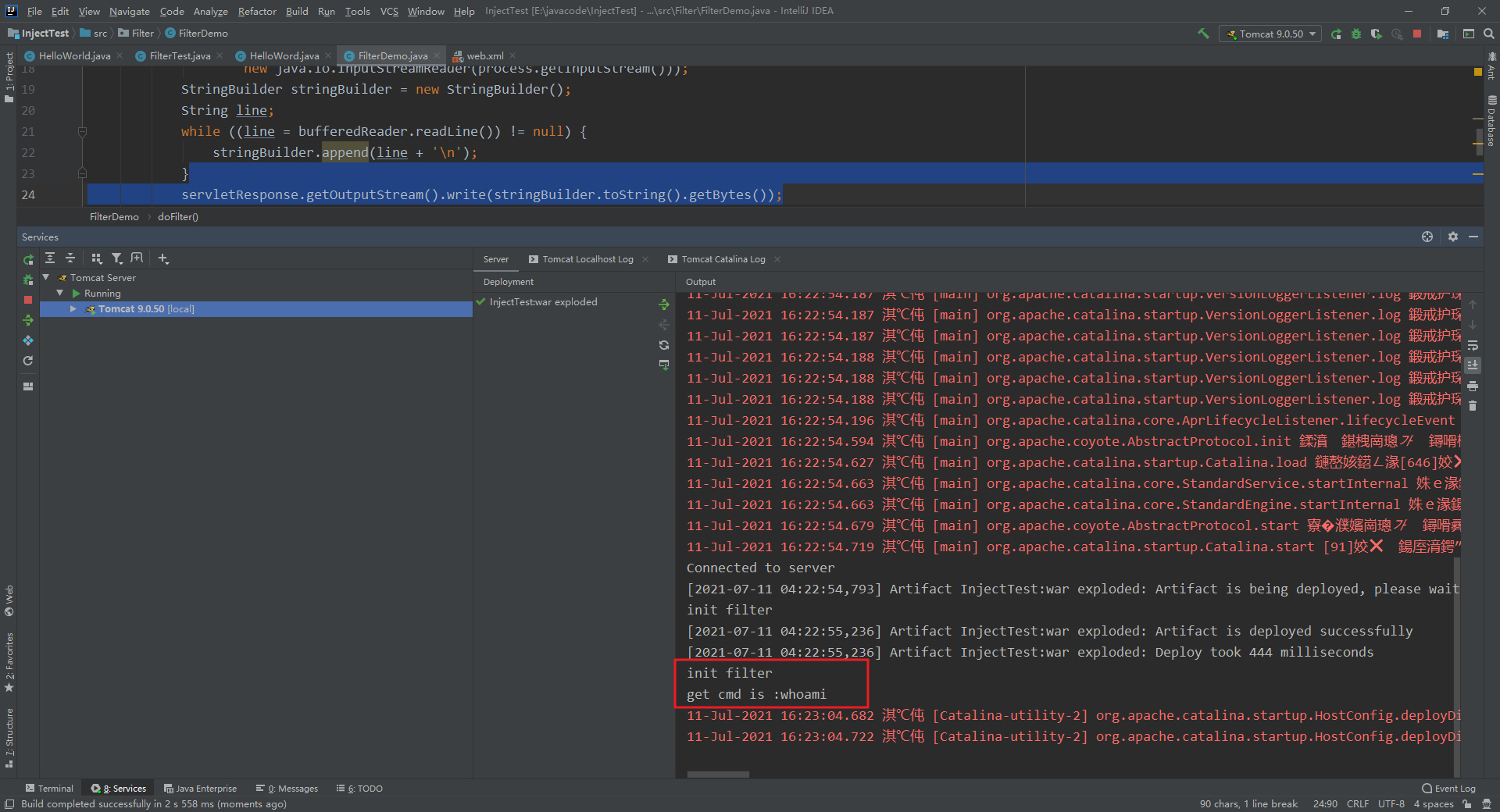Run Tomcat with coverage
Image resolution: width=1500 pixels, height=812 pixels.
pyautogui.click(x=1377, y=34)
